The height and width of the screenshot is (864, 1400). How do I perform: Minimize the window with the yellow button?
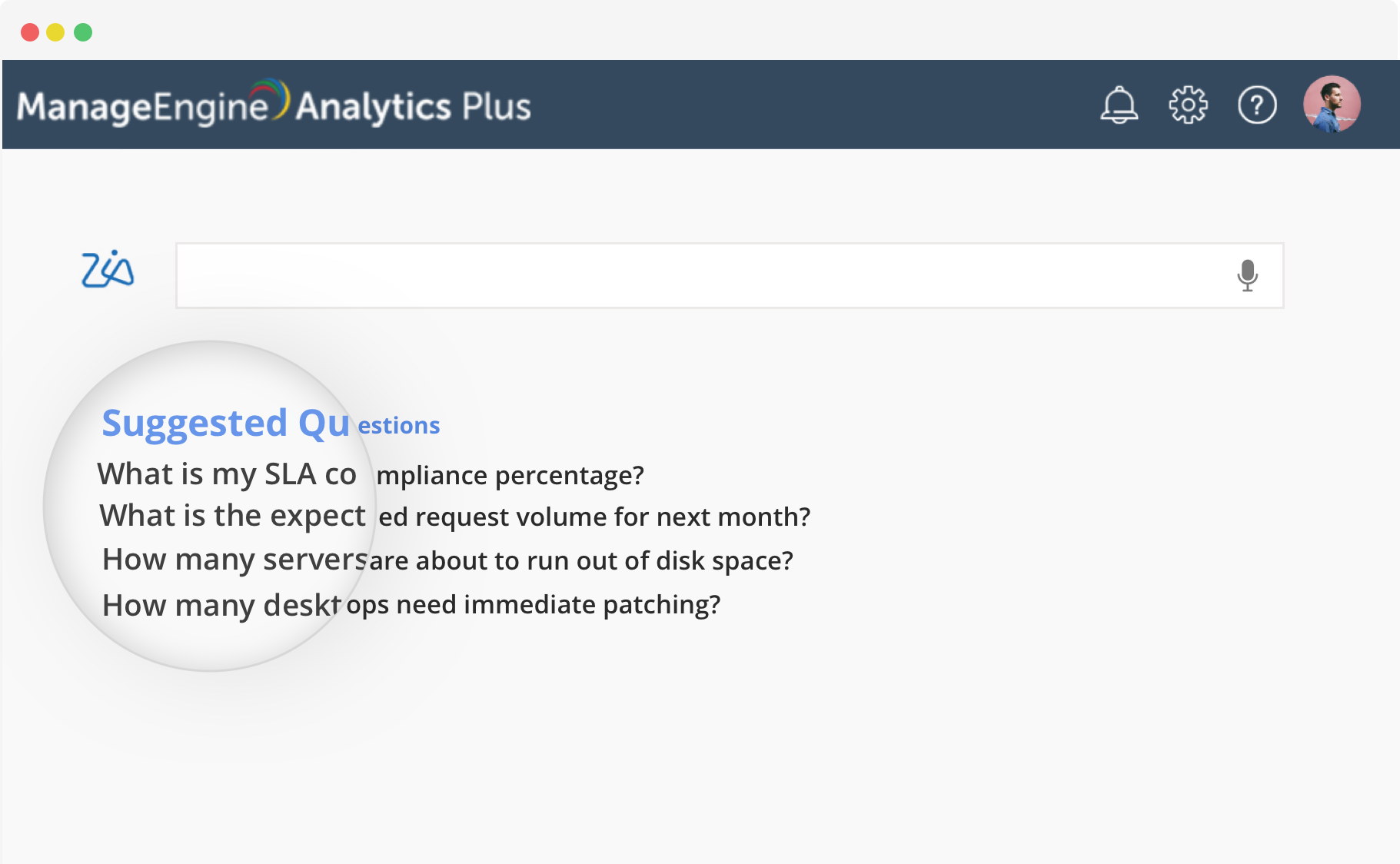click(55, 32)
